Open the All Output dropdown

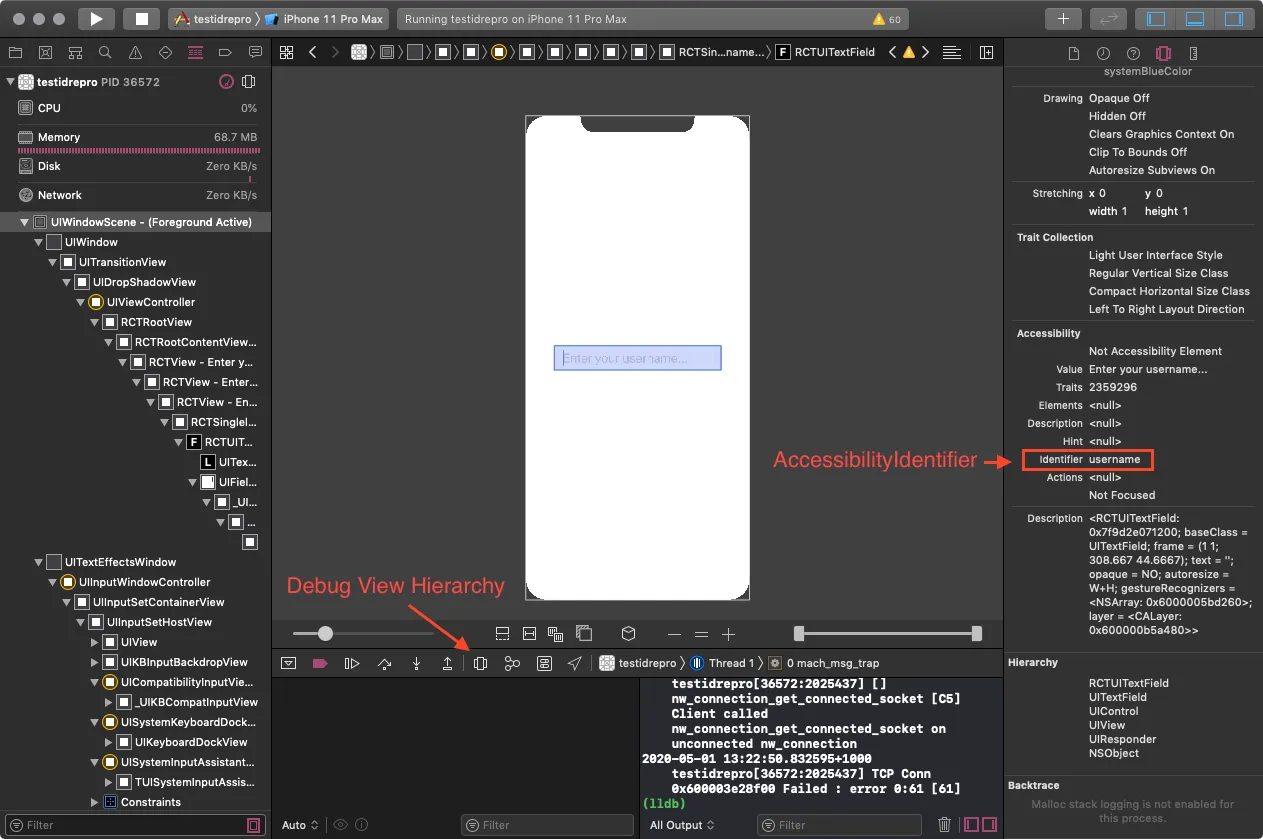(683, 825)
